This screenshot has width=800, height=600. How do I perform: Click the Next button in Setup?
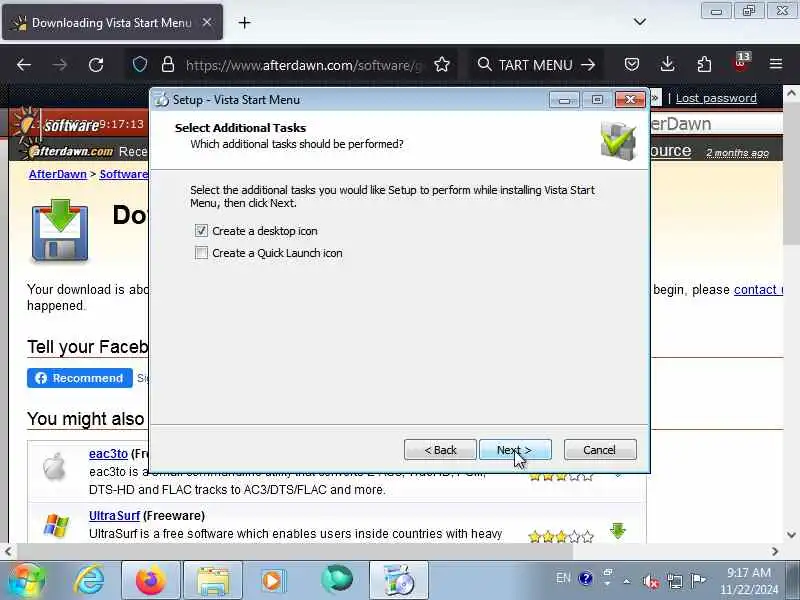coord(515,450)
